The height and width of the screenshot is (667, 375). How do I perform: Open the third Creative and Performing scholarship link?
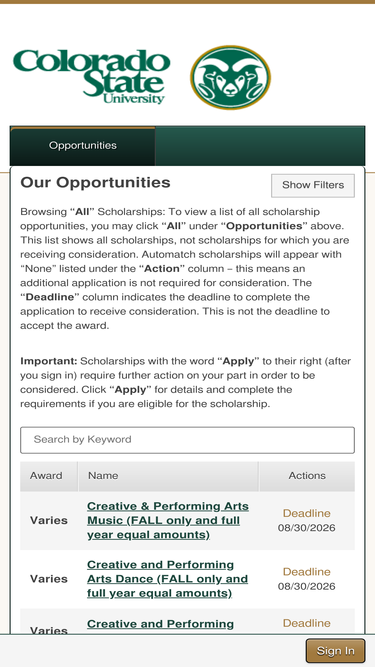pos(160,624)
